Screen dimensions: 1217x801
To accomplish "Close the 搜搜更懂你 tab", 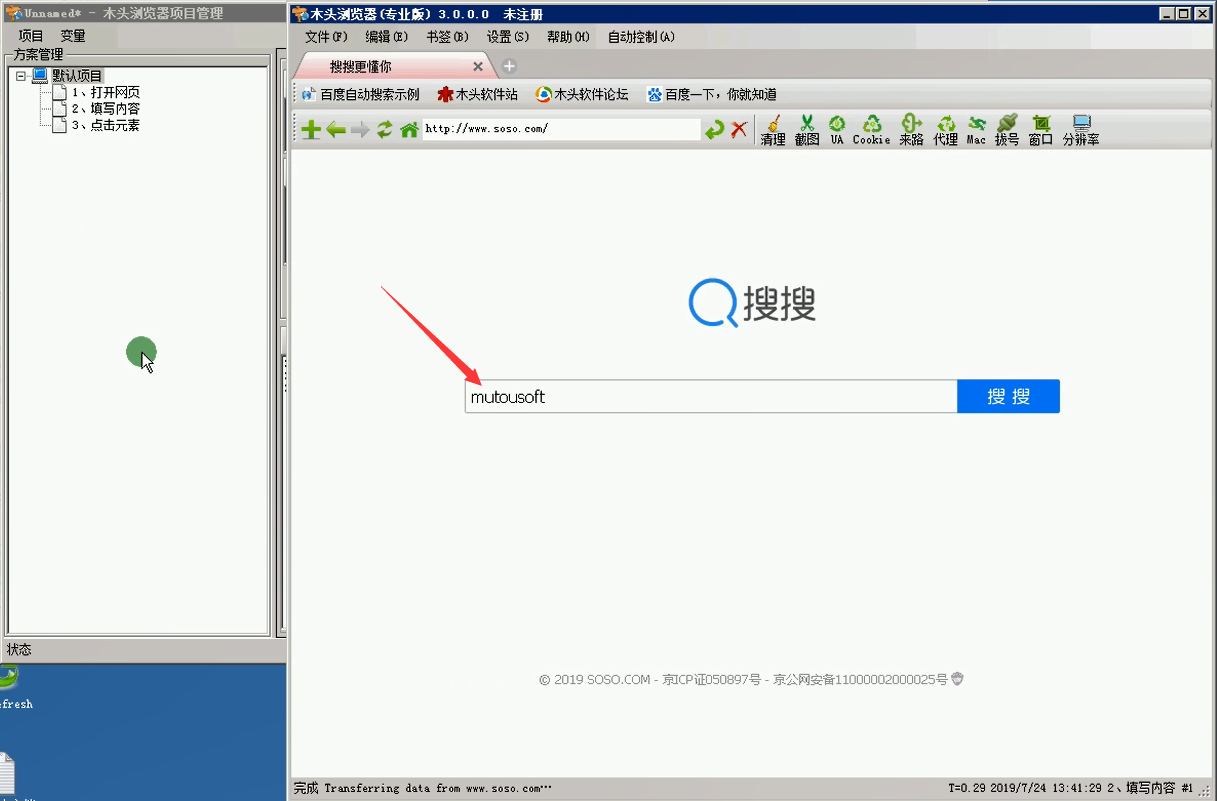I will tap(478, 66).
